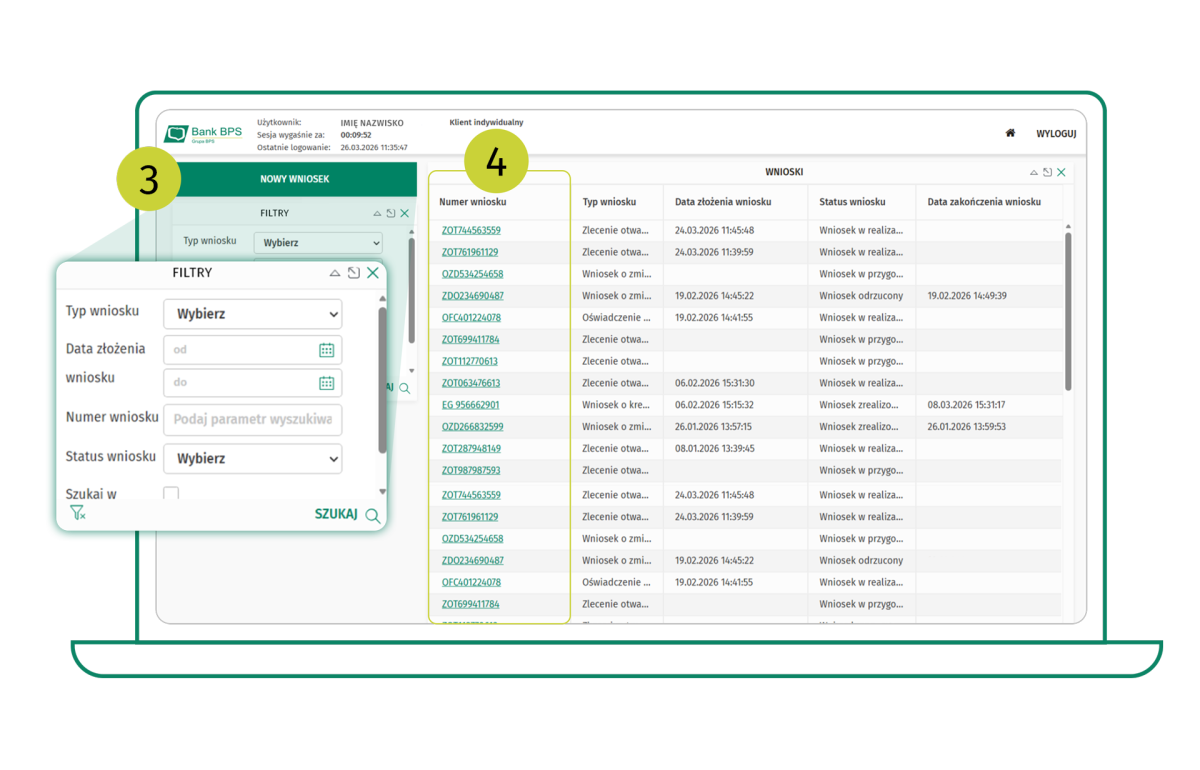Collapse the enlarged FILTRY panel with the triangle icon
The height and width of the screenshot is (770, 1200).
335,273
